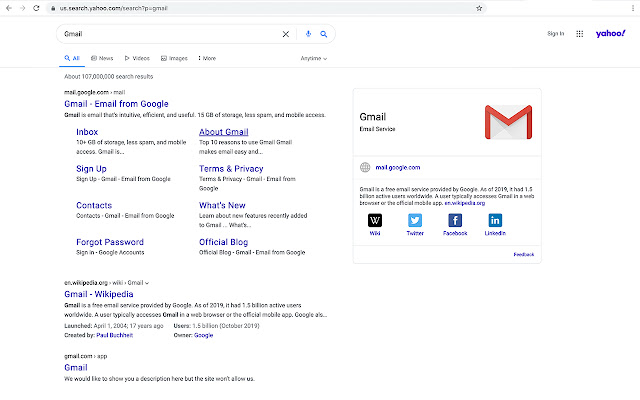Open the apps grid icon
This screenshot has width=640, height=400.
tap(580, 34)
